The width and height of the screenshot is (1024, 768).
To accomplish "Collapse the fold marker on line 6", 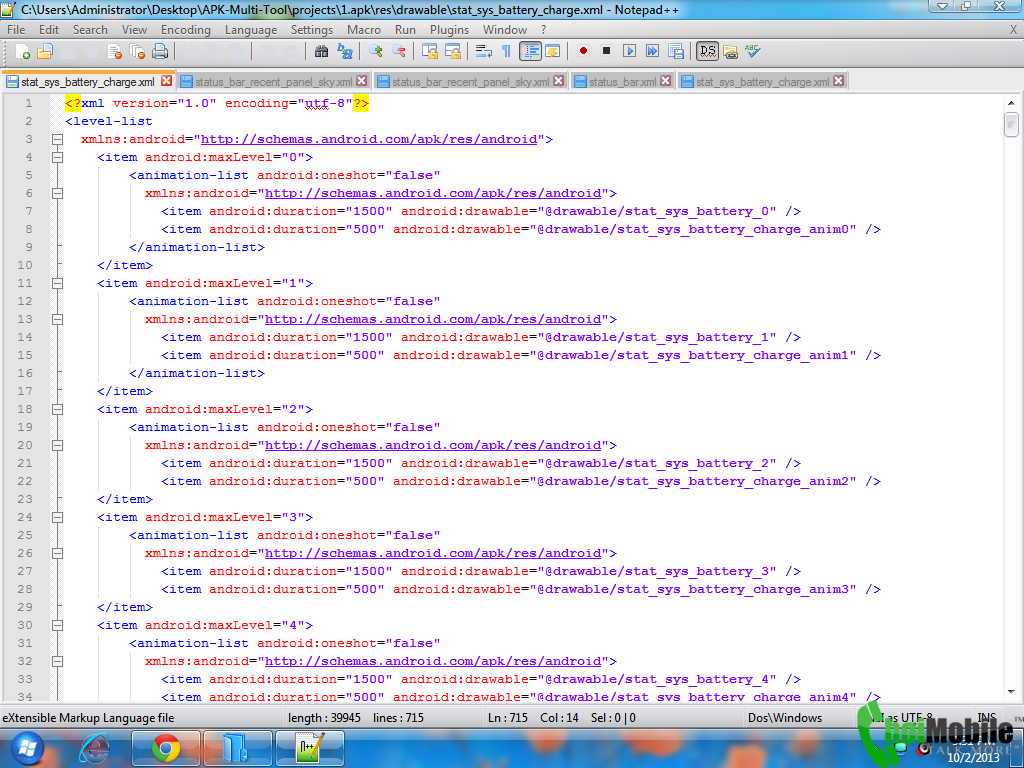I will click(57, 193).
